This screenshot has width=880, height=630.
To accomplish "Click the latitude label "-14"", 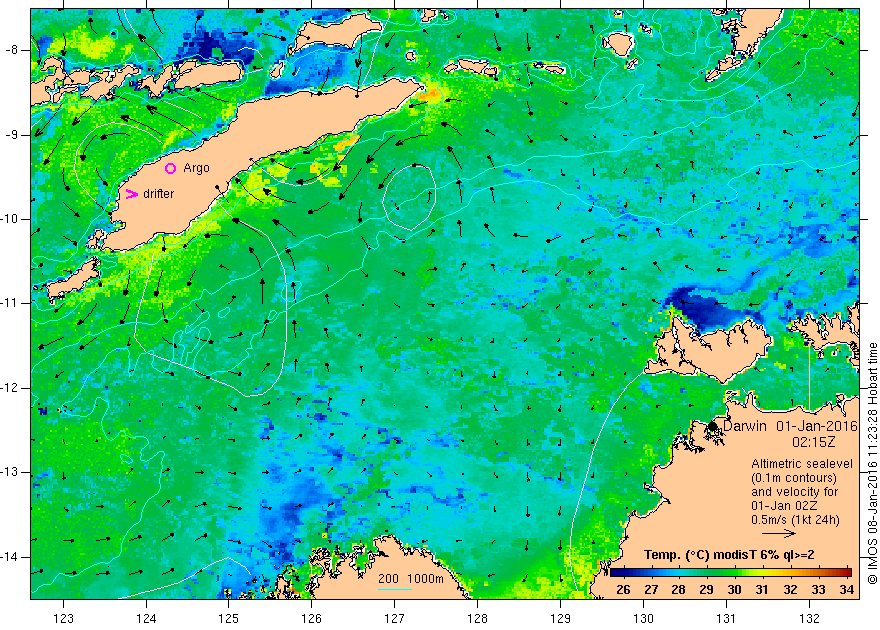I will [11, 557].
